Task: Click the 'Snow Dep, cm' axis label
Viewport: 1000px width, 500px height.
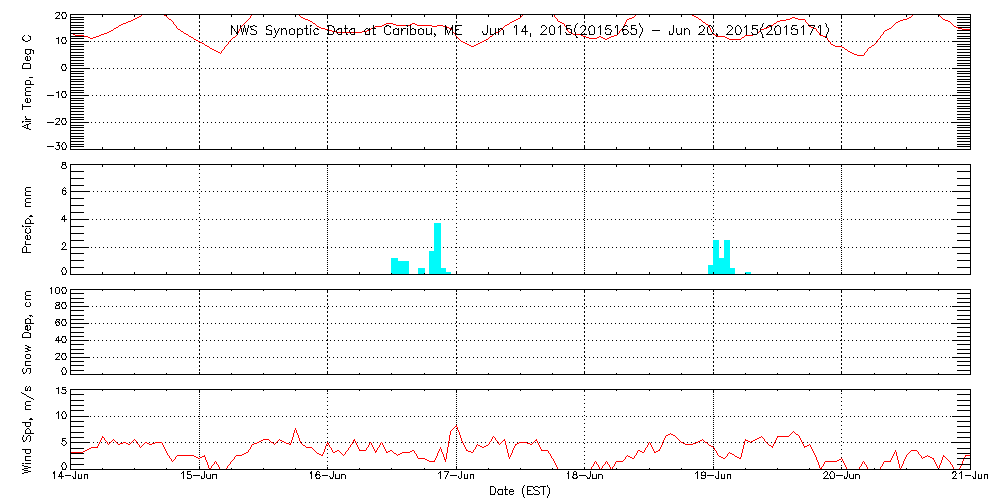Action: (x=28, y=332)
